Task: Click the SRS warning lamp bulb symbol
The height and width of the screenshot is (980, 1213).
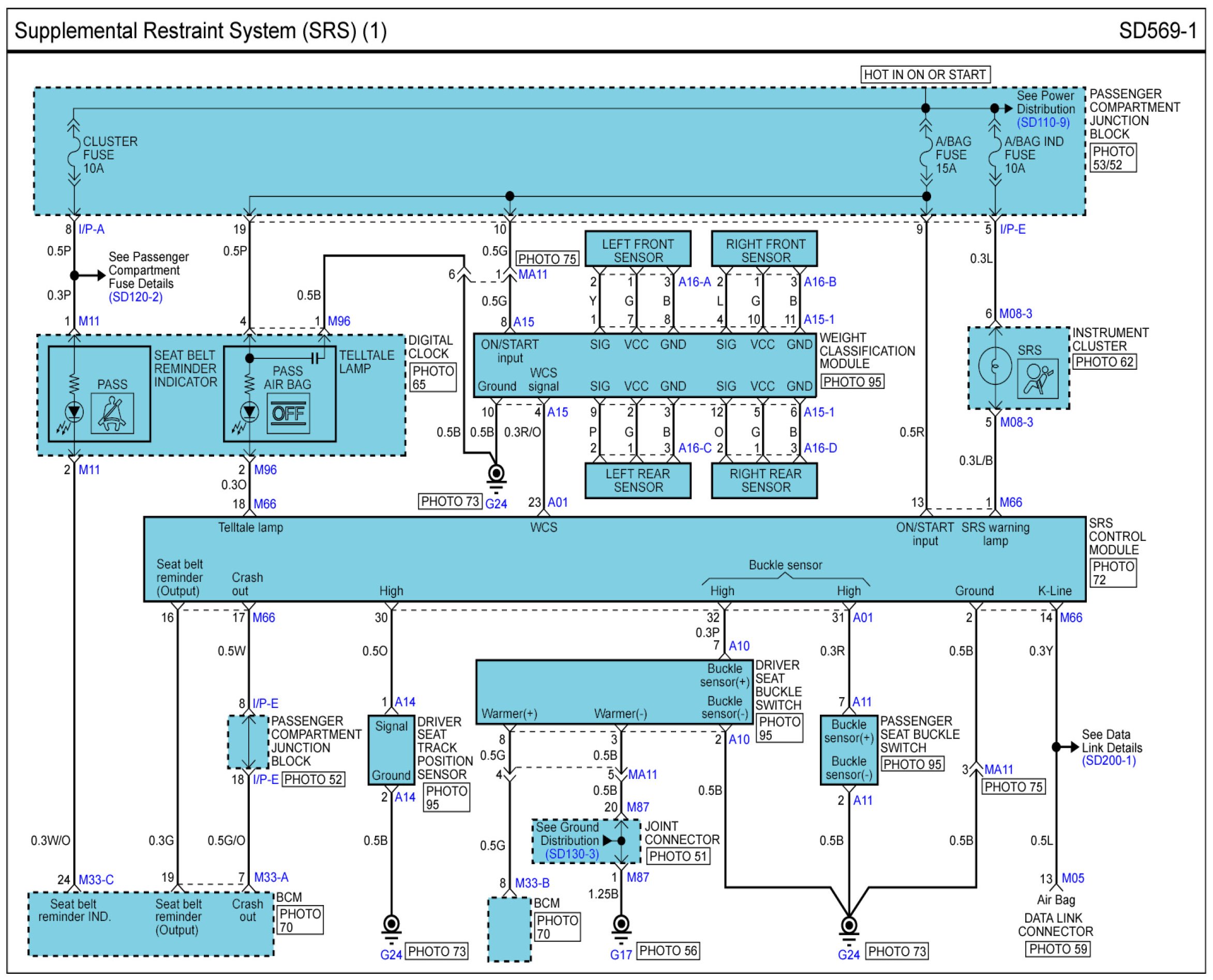Action: point(995,366)
